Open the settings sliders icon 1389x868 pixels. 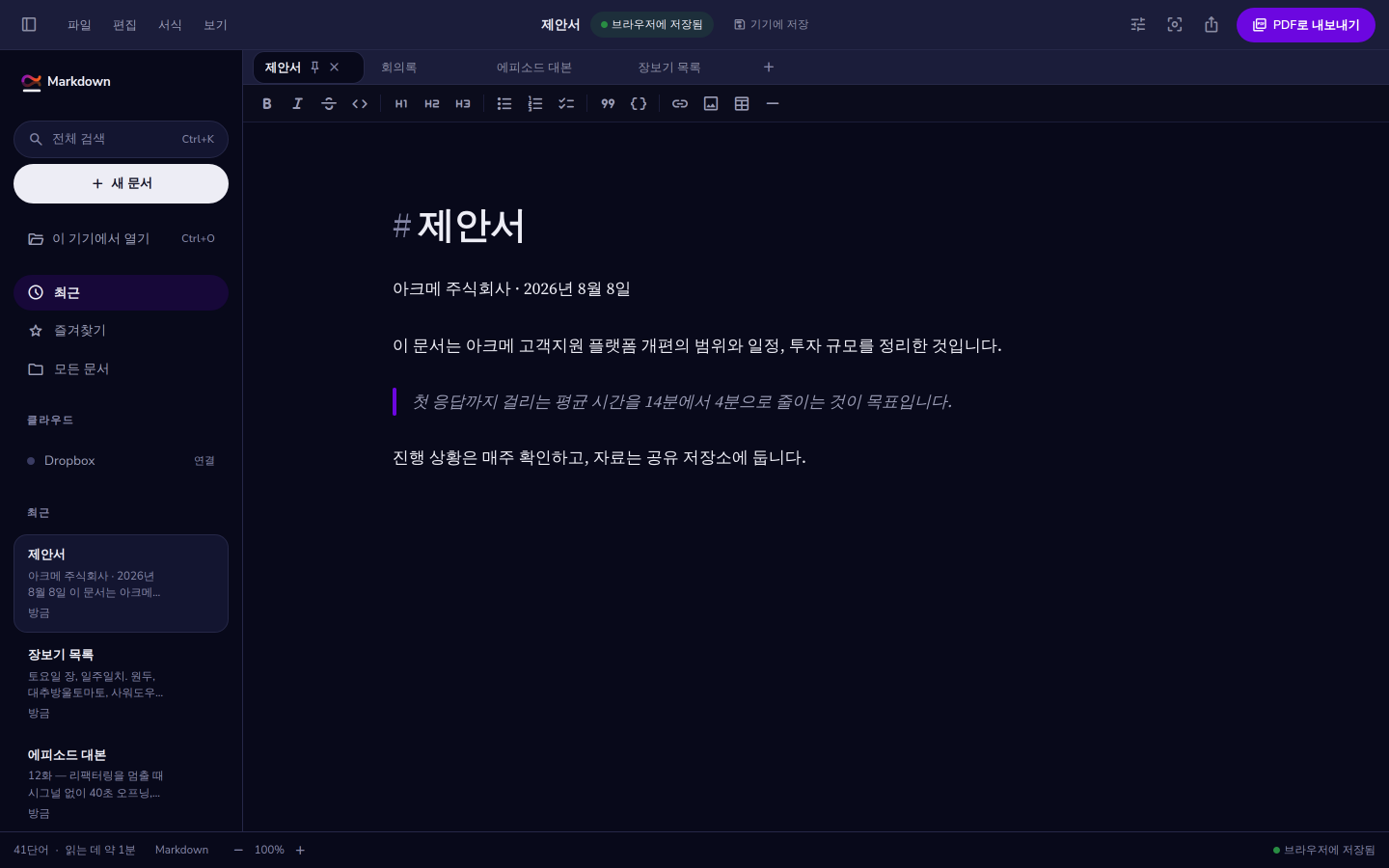point(1138,24)
